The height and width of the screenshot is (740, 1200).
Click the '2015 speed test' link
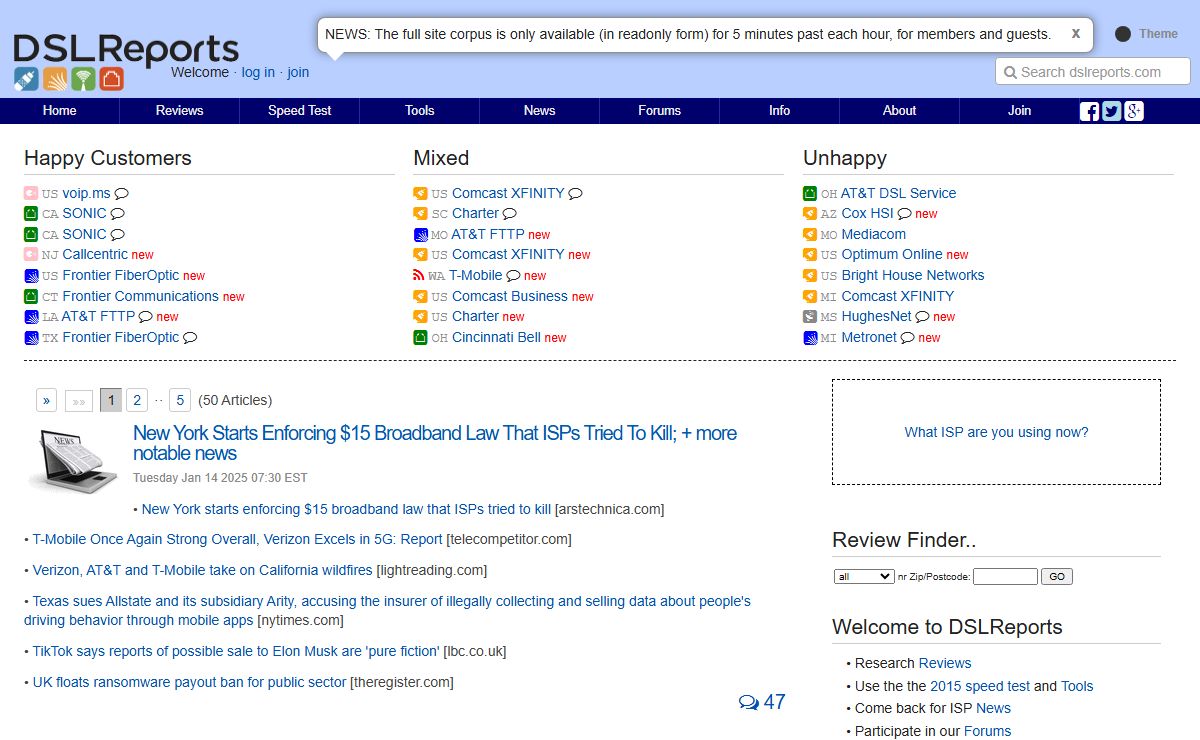[x=980, y=686]
